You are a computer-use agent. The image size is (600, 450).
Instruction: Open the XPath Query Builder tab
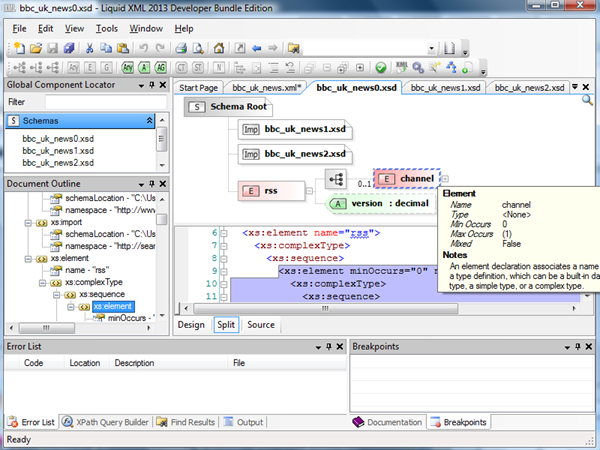(x=106, y=422)
